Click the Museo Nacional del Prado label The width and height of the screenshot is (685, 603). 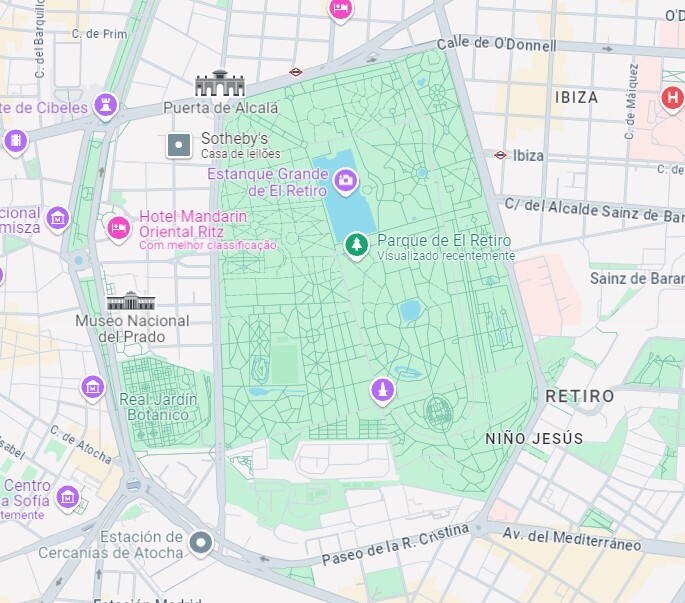(132, 329)
